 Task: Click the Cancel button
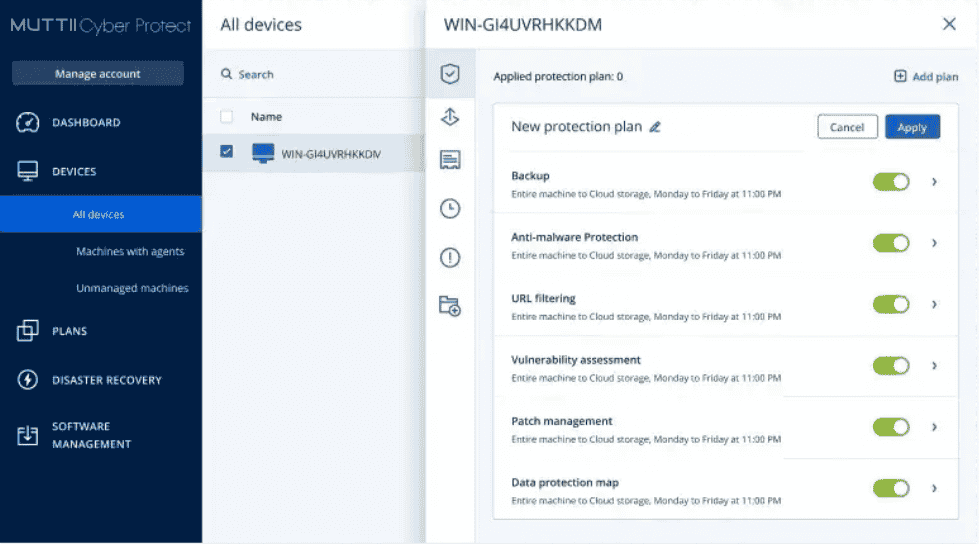pyautogui.click(x=846, y=127)
